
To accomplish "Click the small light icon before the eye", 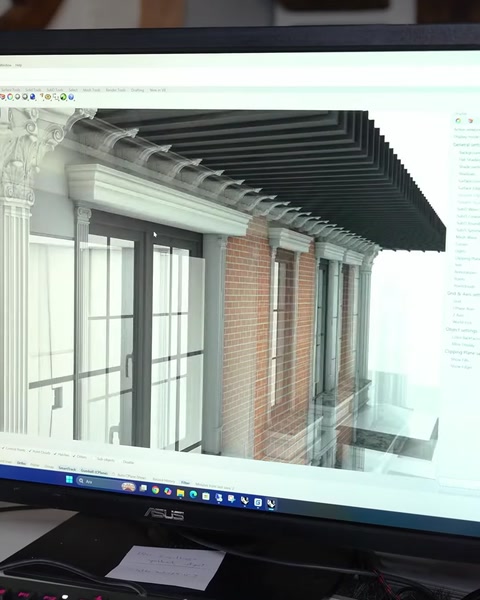I will [x=41, y=96].
